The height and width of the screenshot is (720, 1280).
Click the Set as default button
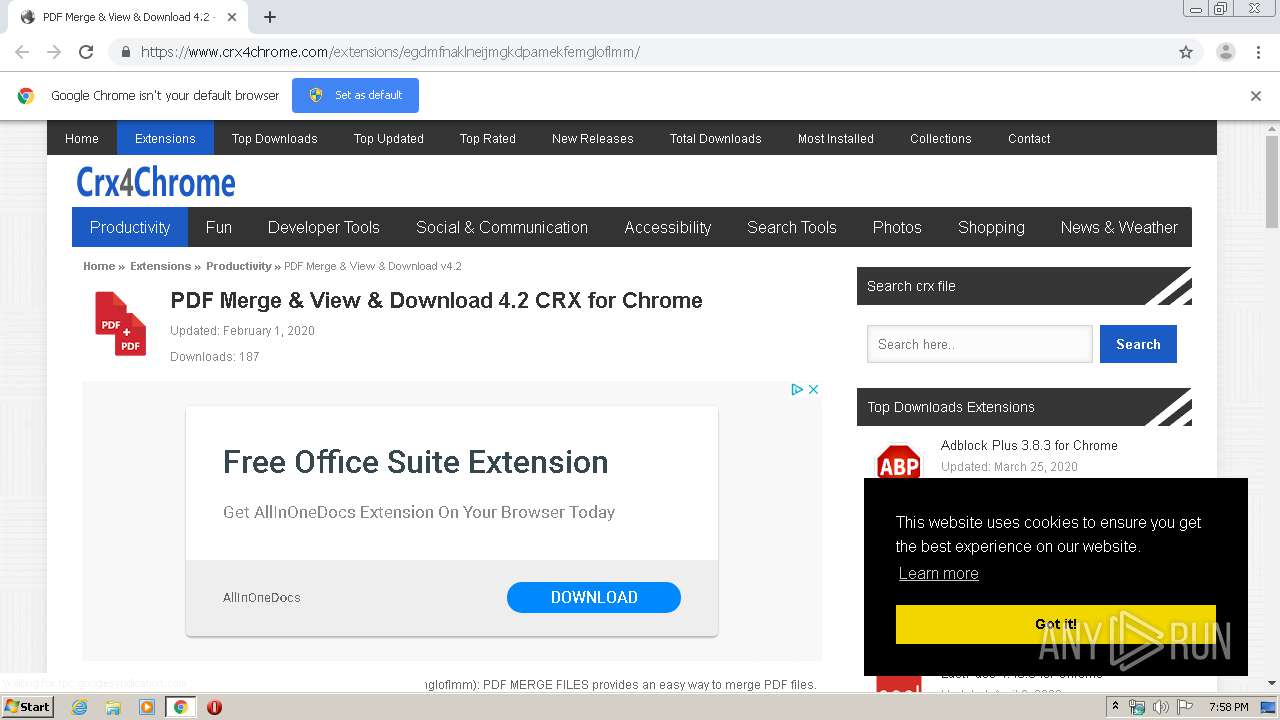355,96
